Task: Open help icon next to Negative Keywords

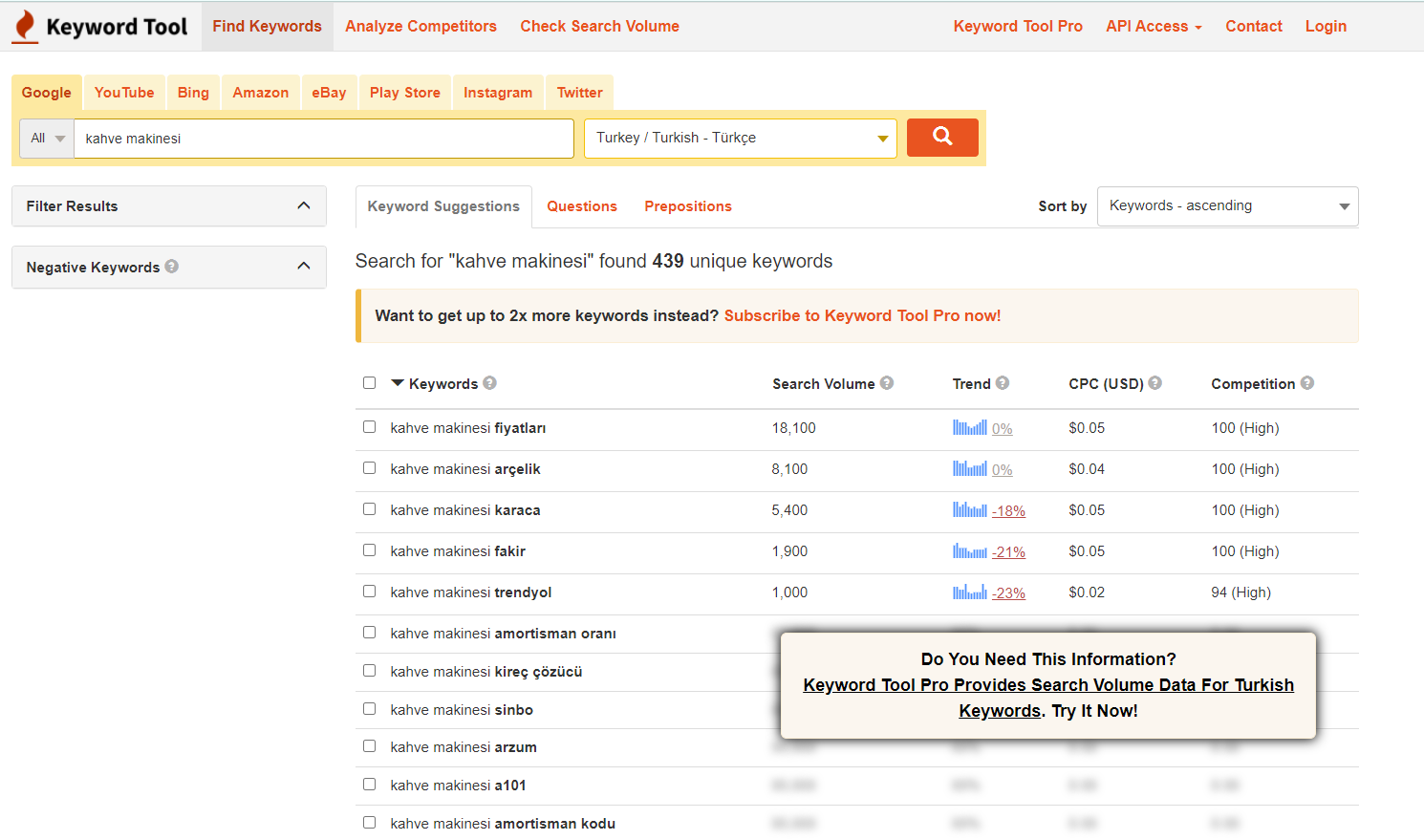Action: (171, 267)
